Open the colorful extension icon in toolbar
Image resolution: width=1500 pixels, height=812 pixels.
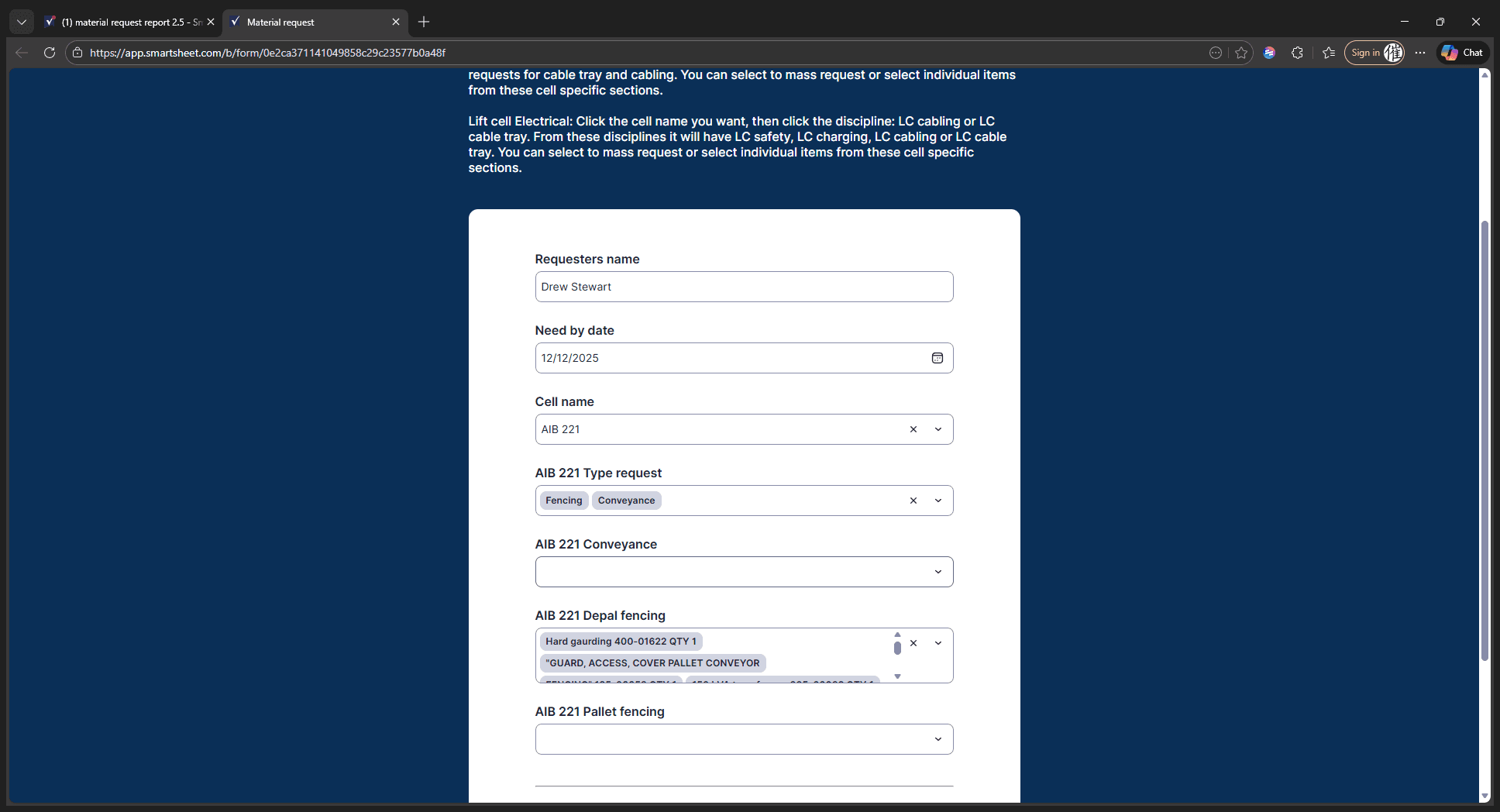[1269, 53]
